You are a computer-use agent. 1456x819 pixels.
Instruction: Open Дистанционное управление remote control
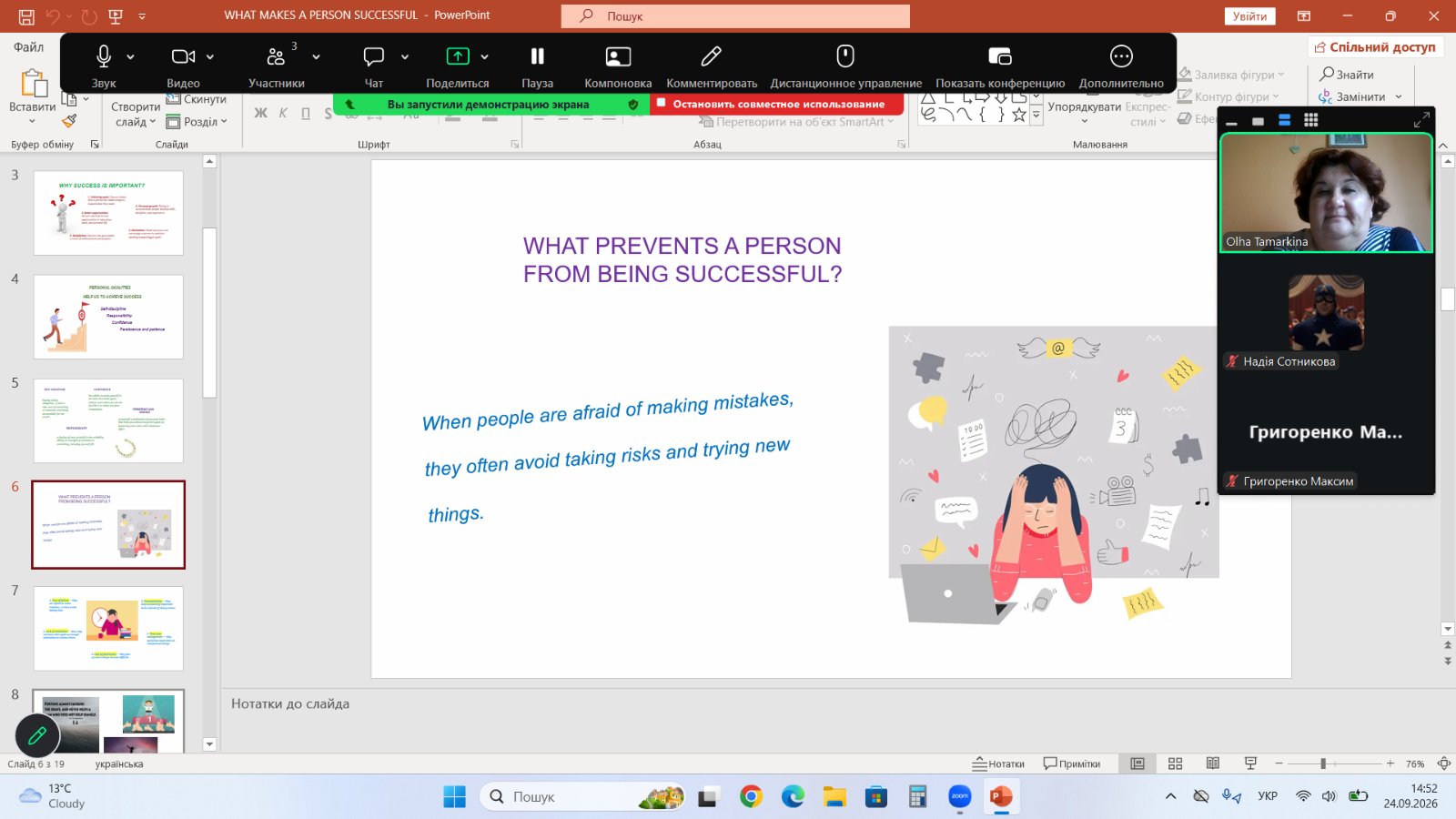pyautogui.click(x=845, y=56)
